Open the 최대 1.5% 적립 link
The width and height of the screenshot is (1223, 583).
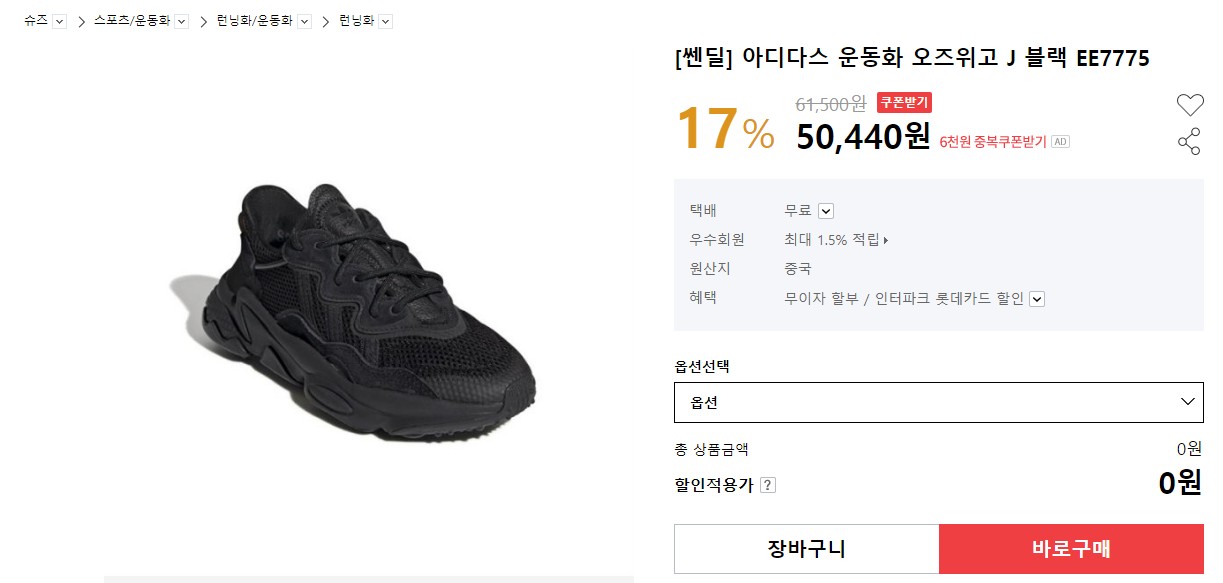pos(835,240)
